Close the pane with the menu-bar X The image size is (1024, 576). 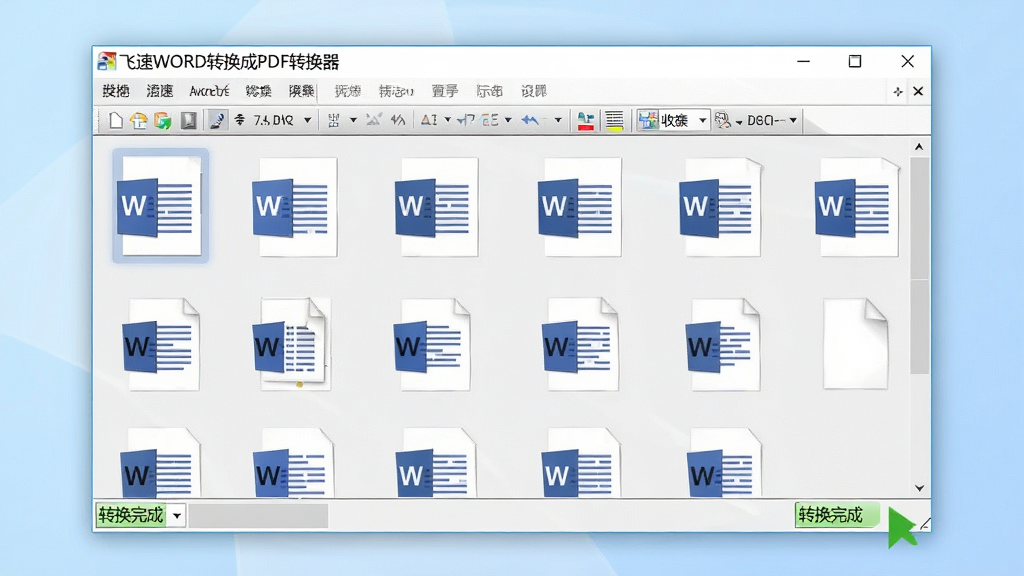(x=918, y=91)
